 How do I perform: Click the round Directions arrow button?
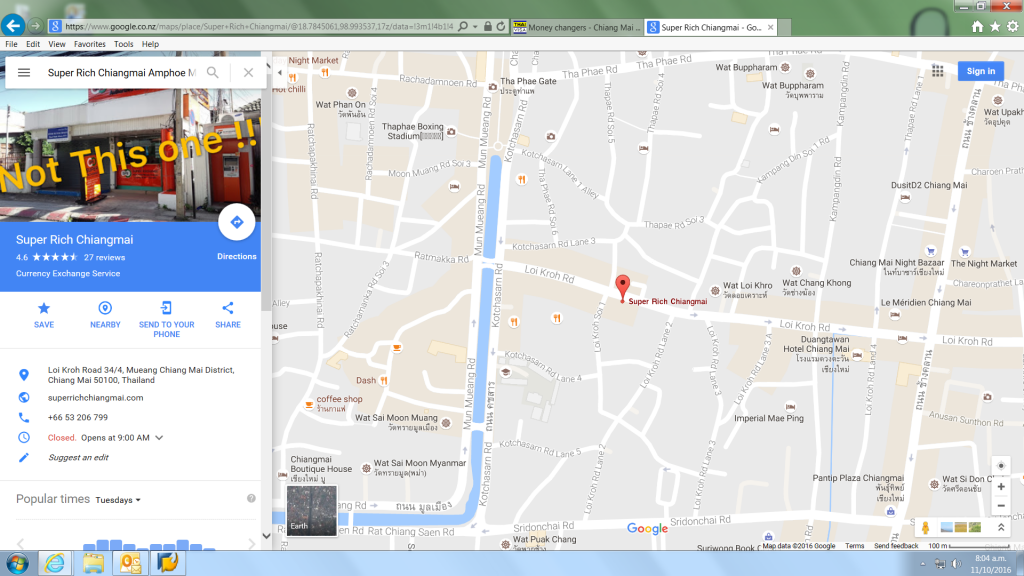click(x=236, y=222)
